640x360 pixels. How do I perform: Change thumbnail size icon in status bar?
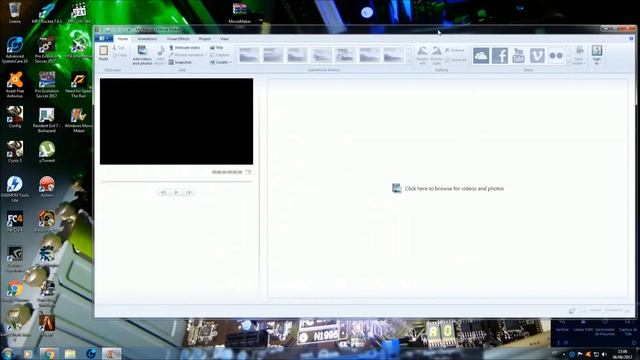coord(571,311)
